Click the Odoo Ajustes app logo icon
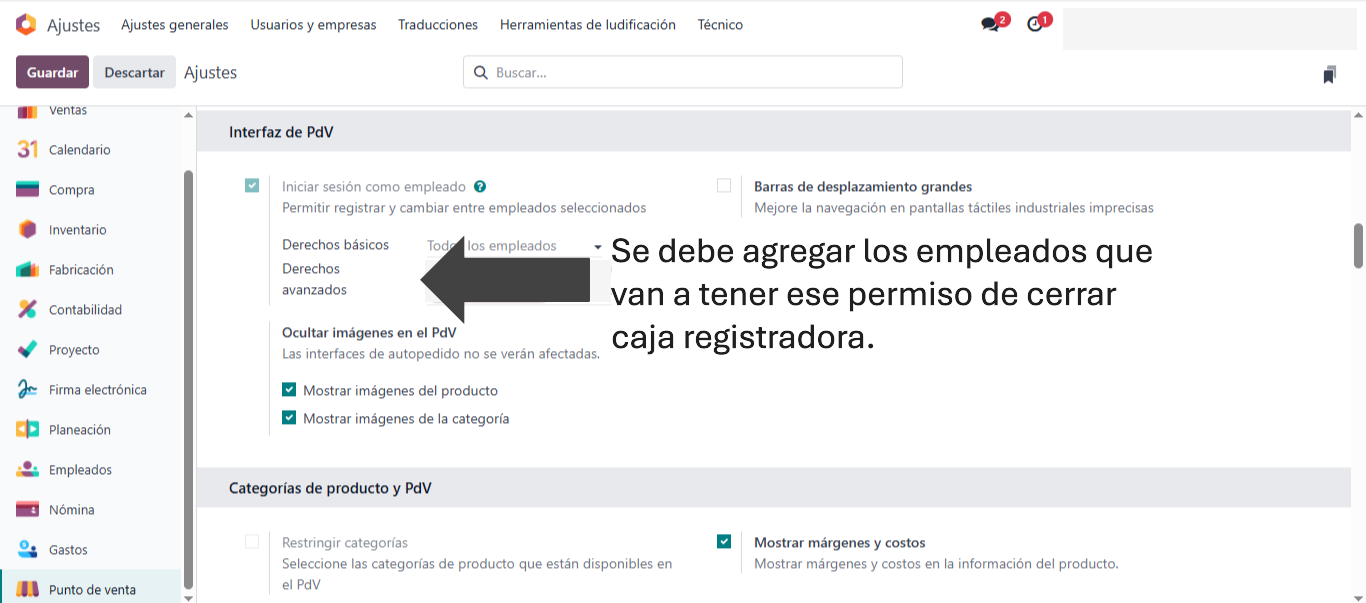1366x603 pixels. 26,24
